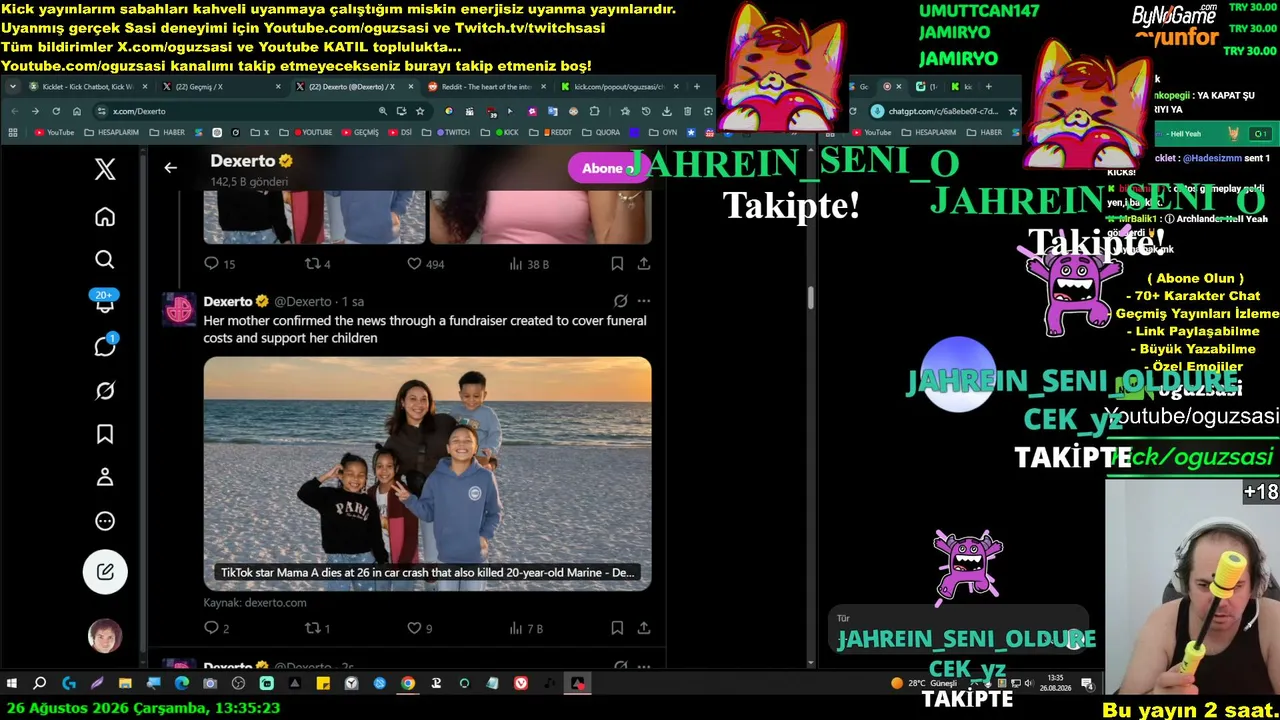Go back using the arrow beside Dexerto
The height and width of the screenshot is (720, 1280).
click(171, 168)
